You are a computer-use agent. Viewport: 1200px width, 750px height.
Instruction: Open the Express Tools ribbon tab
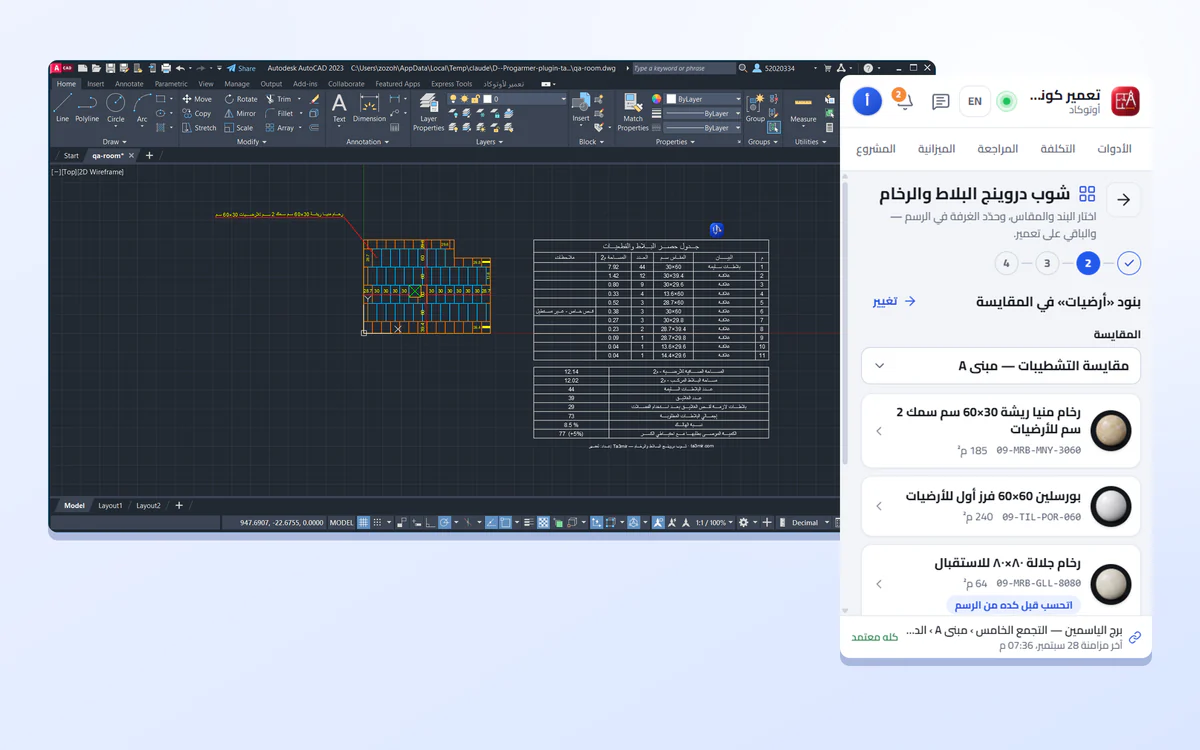(451, 84)
